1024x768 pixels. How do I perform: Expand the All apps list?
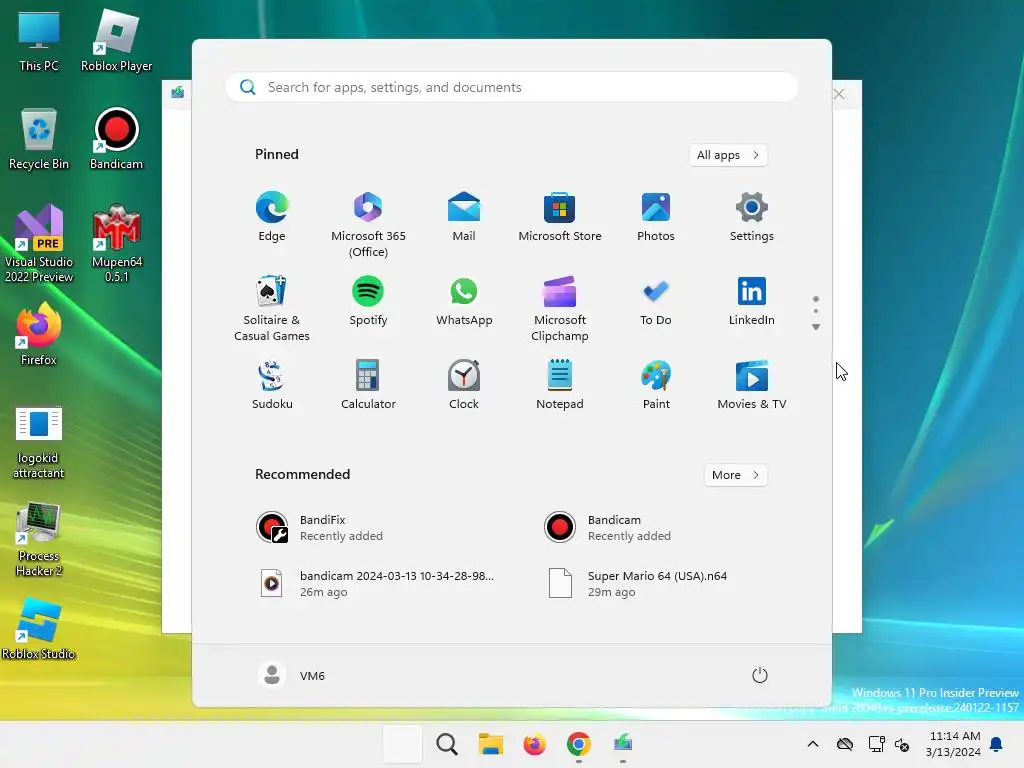728,155
